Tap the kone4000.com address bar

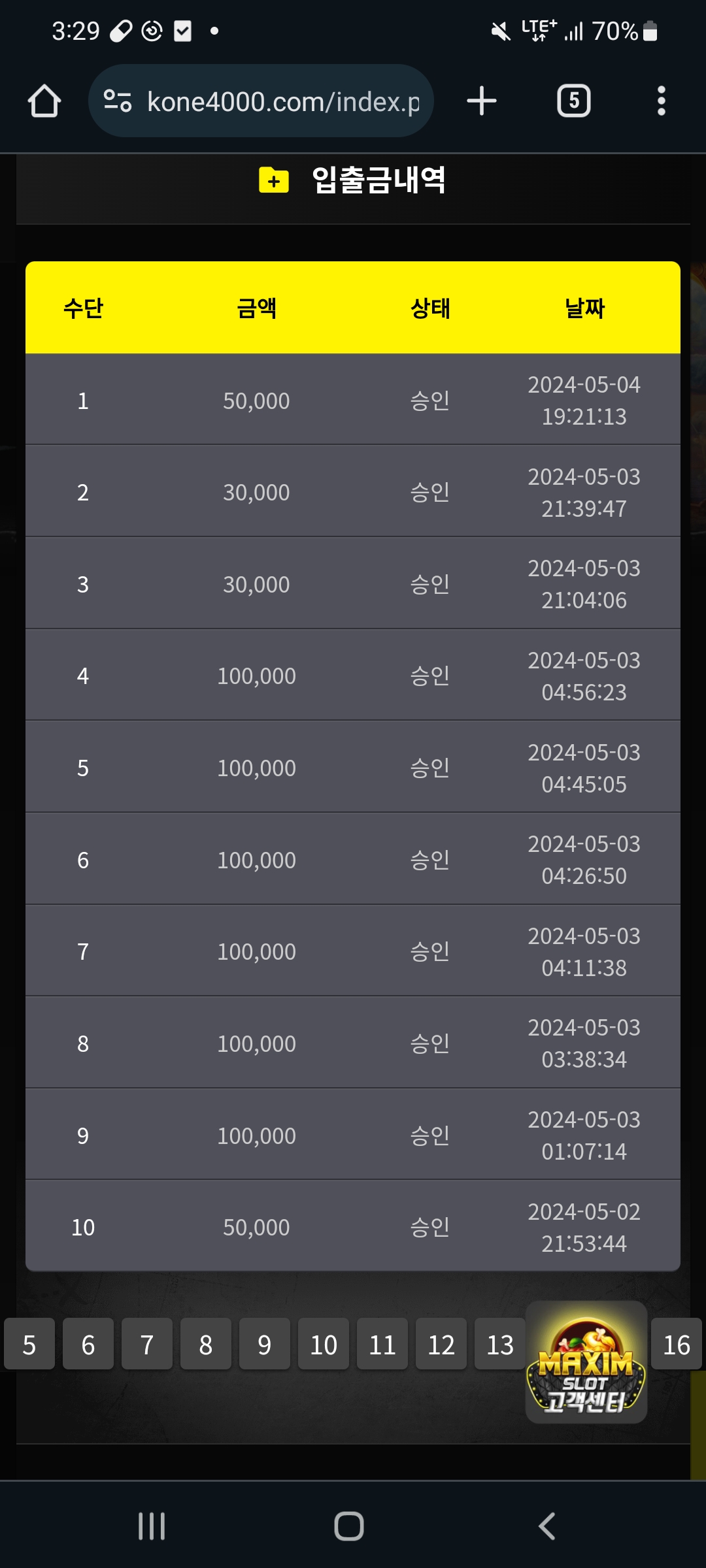pos(282,101)
